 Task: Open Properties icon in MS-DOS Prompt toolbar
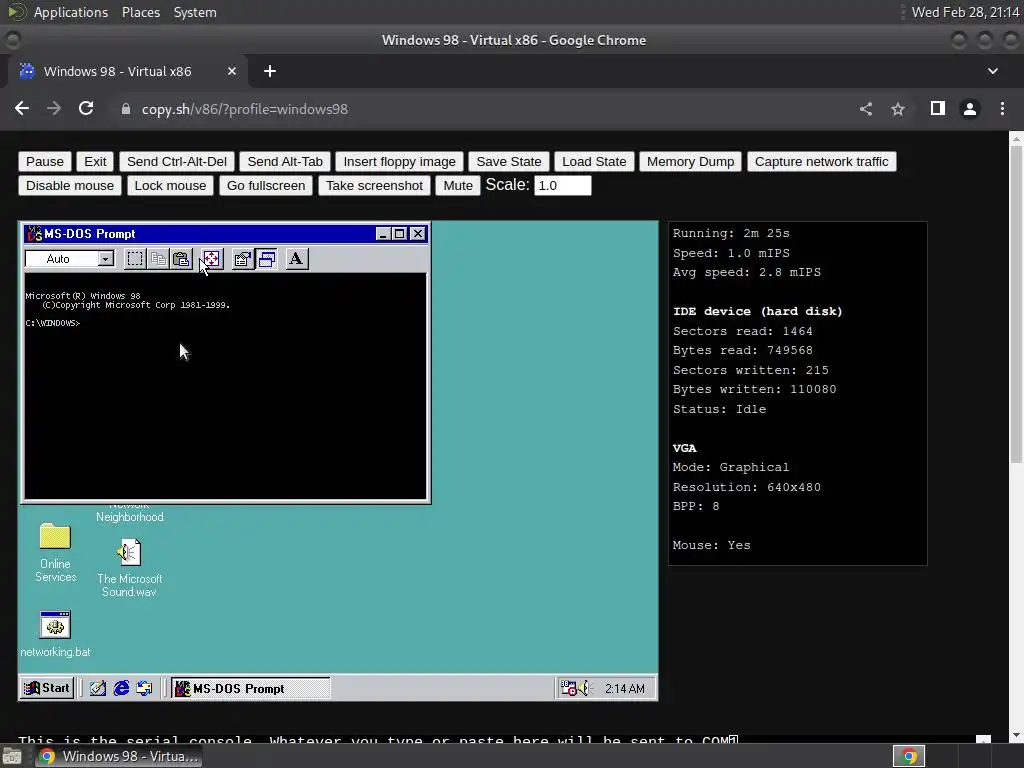[x=243, y=259]
